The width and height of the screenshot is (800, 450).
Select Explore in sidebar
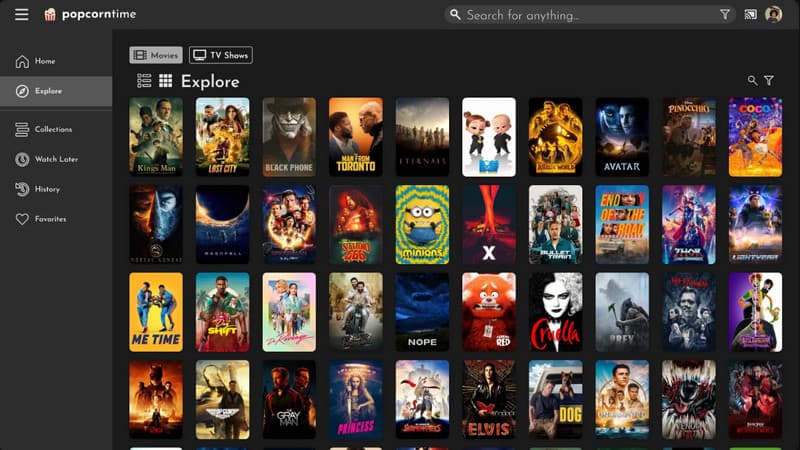[56, 91]
